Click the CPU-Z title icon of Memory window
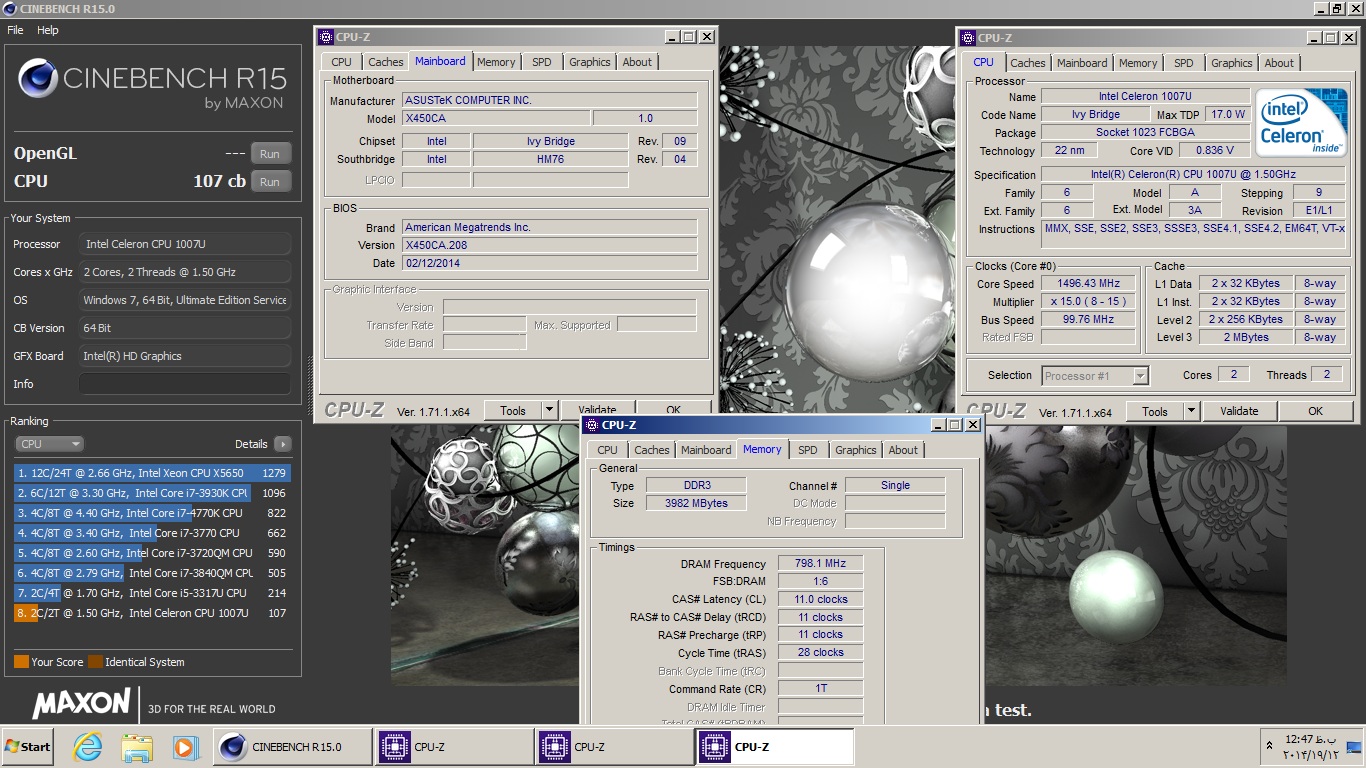 [592, 425]
